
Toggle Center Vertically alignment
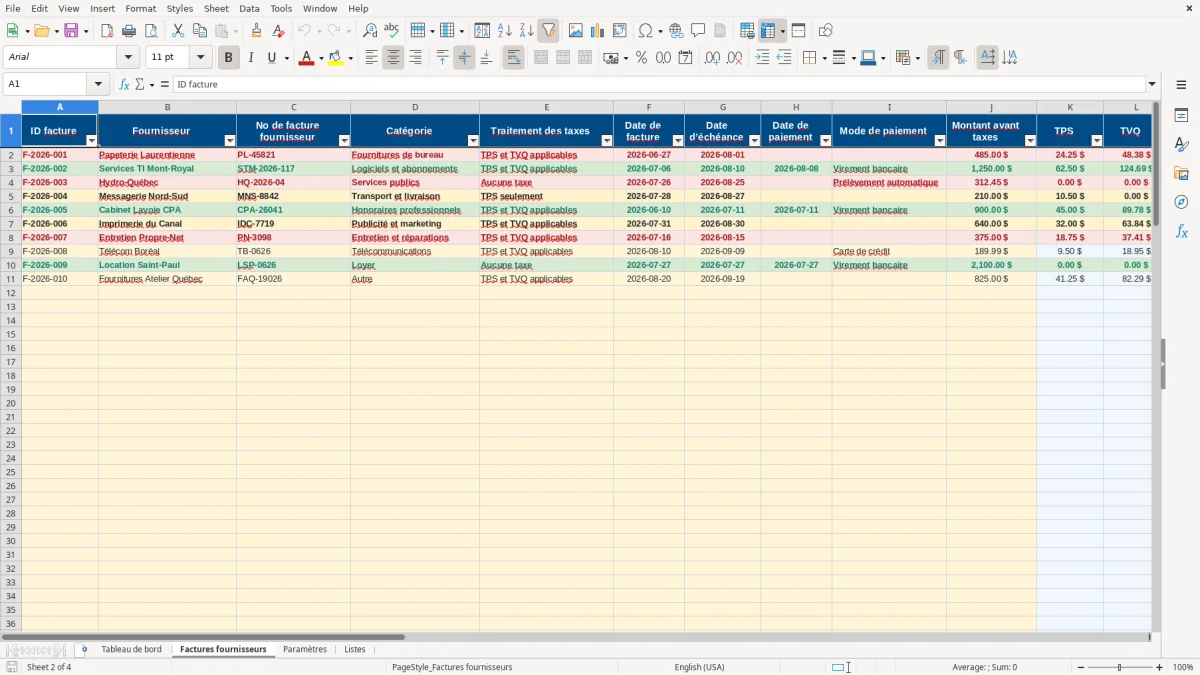pyautogui.click(x=464, y=58)
